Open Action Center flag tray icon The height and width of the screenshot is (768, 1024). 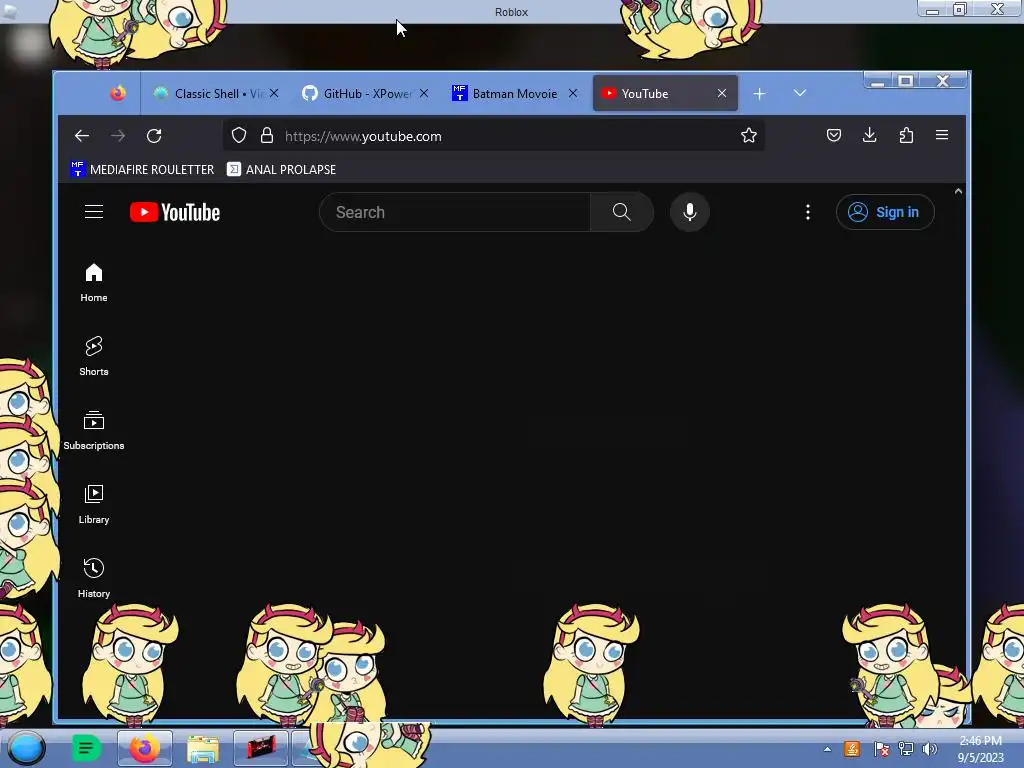[x=881, y=749]
